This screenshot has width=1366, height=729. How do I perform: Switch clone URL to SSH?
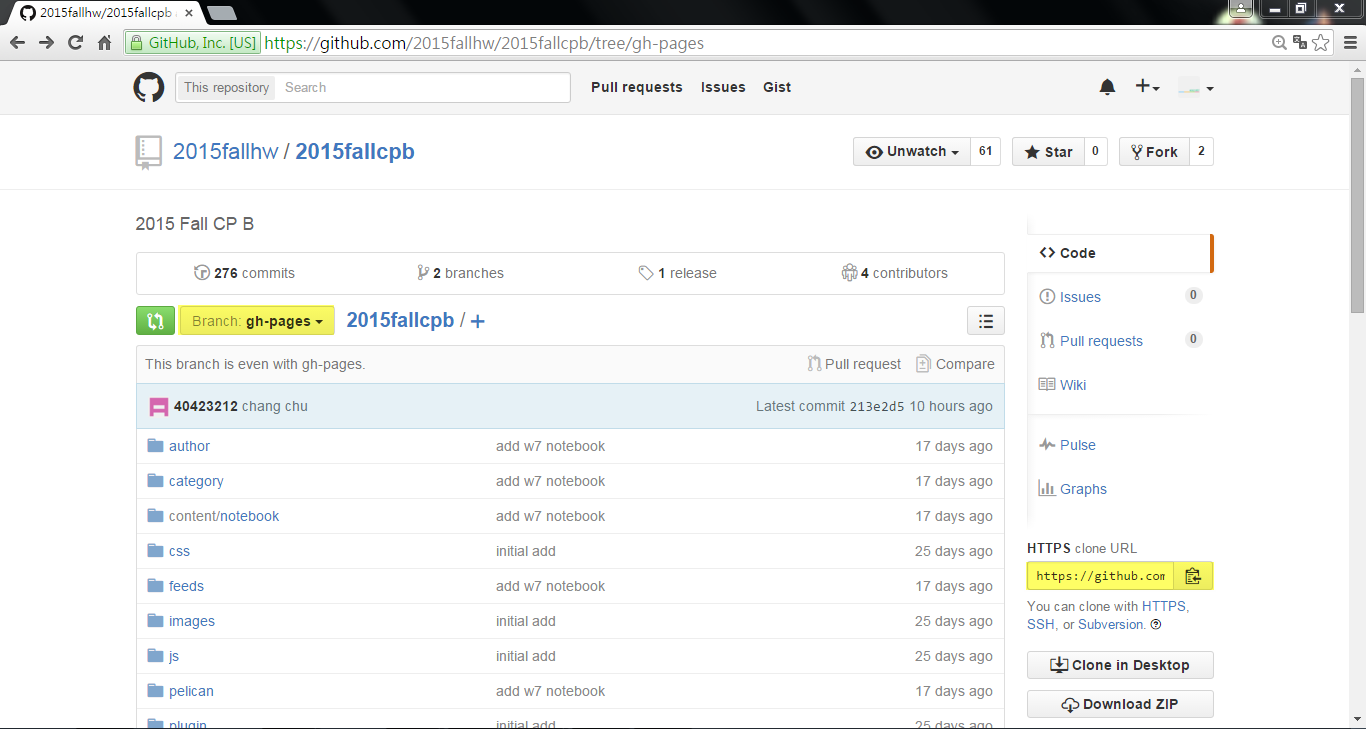tap(1040, 624)
